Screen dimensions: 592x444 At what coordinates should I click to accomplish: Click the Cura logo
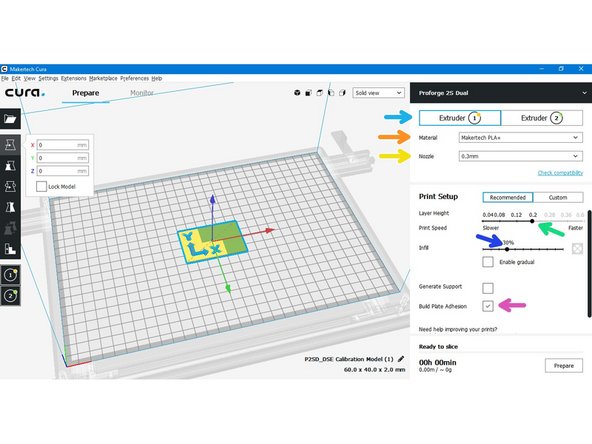(25, 92)
